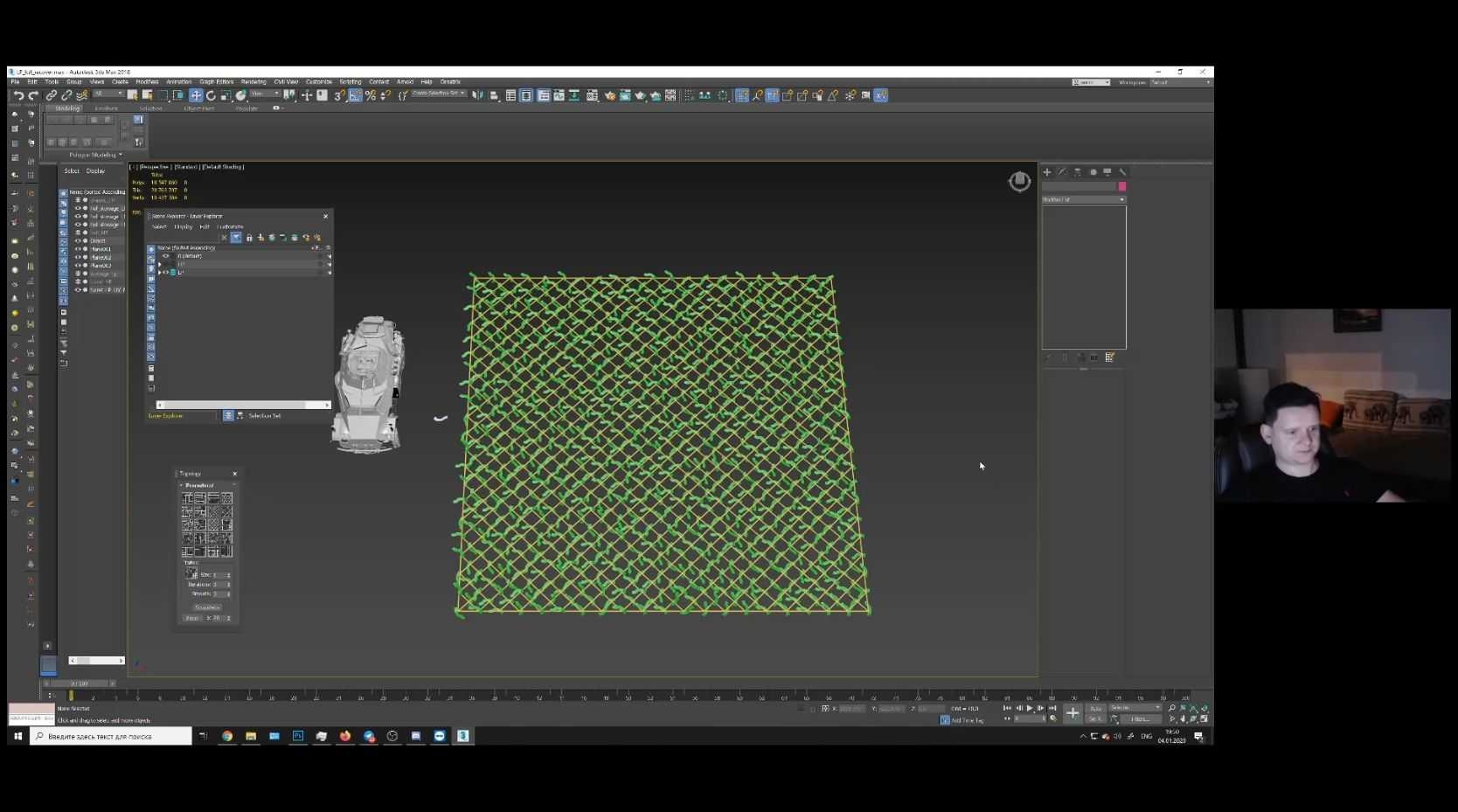
Task: Close the Topology panel
Action: pos(234,474)
